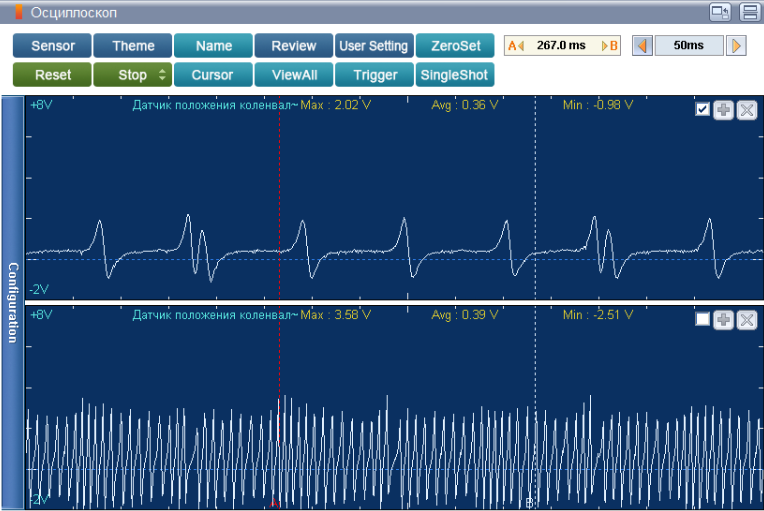Expand the Configuration side panel
Screen dimensions: 764x511
13,303
